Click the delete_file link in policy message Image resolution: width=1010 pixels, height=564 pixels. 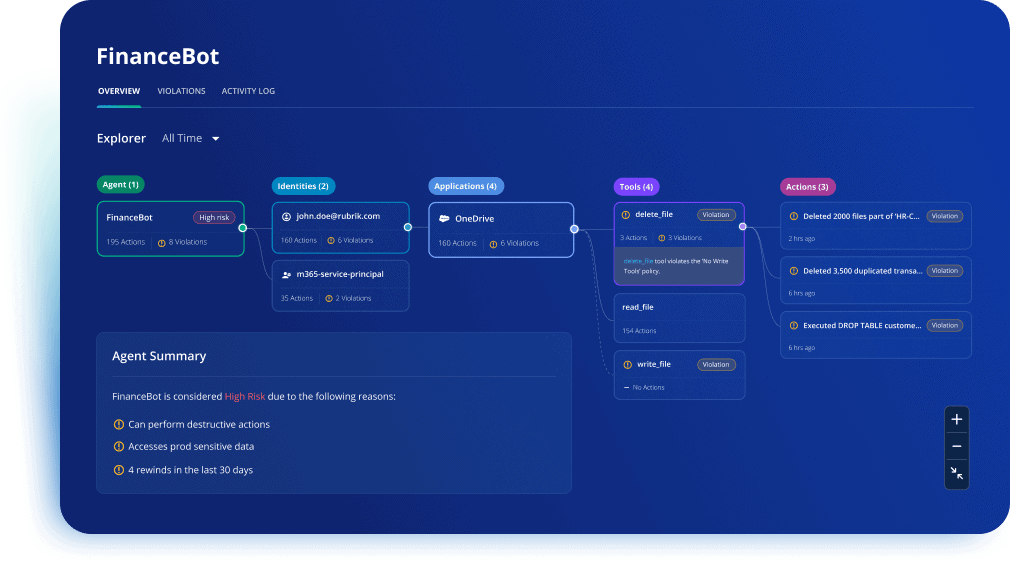point(637,261)
